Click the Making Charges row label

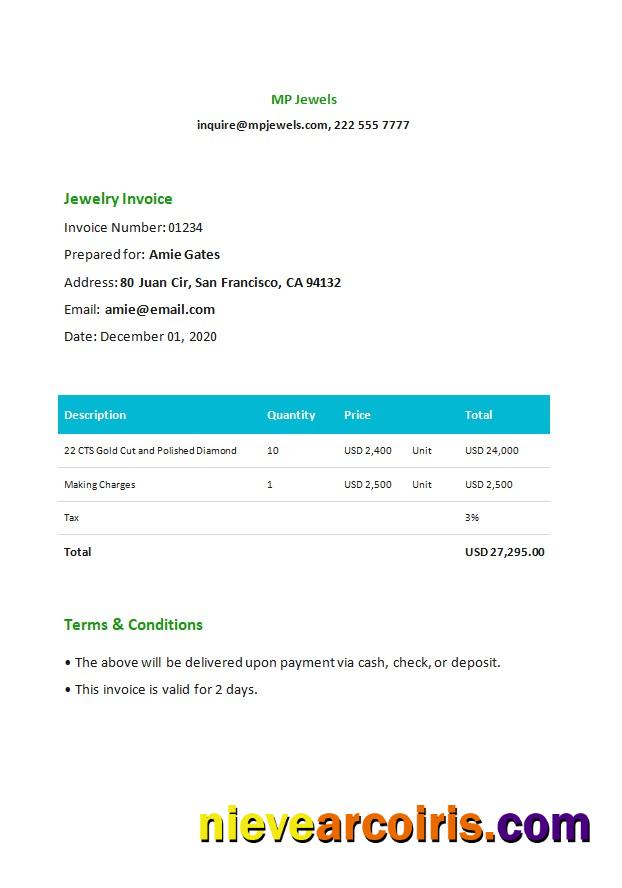100,485
